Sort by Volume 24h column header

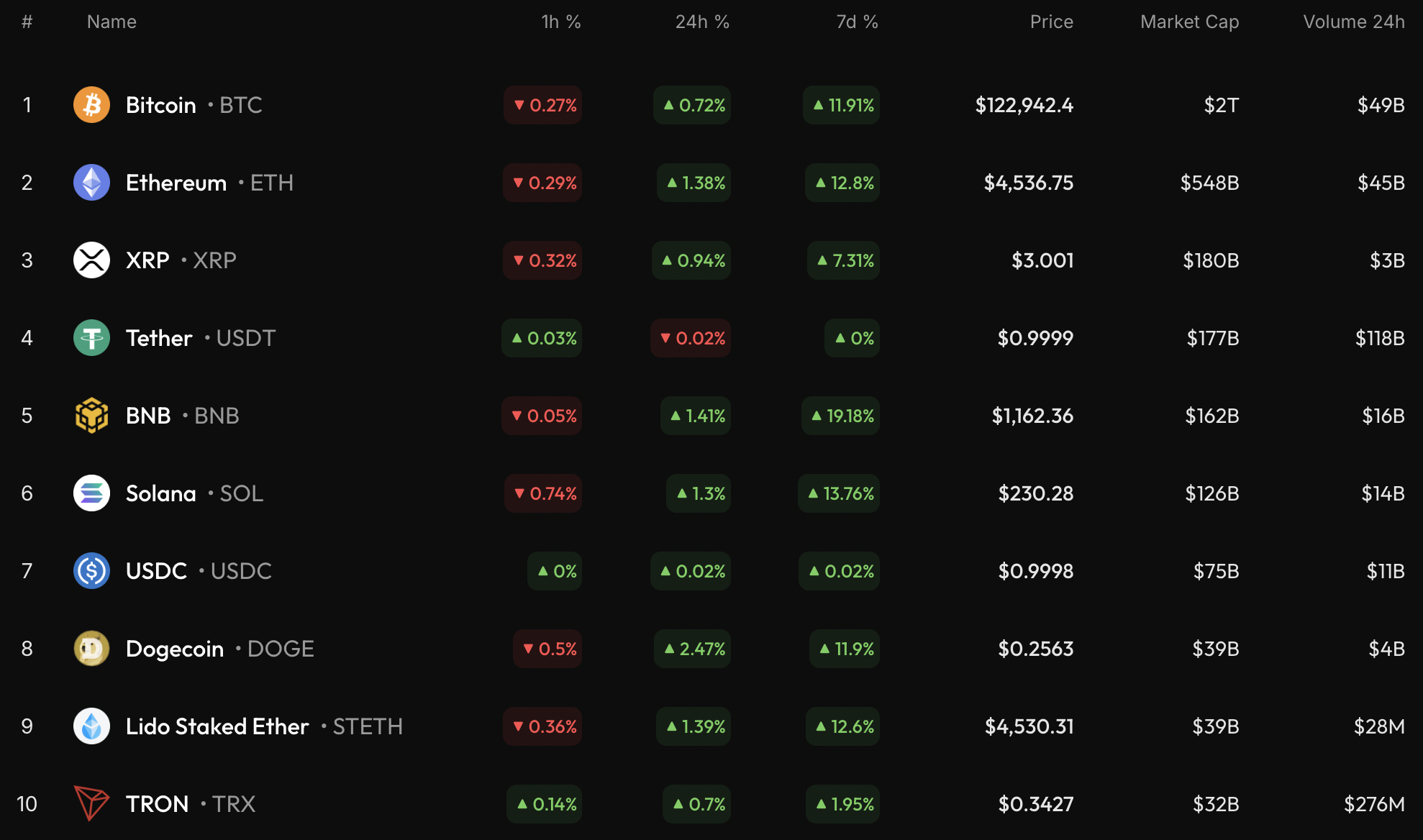pyautogui.click(x=1353, y=22)
